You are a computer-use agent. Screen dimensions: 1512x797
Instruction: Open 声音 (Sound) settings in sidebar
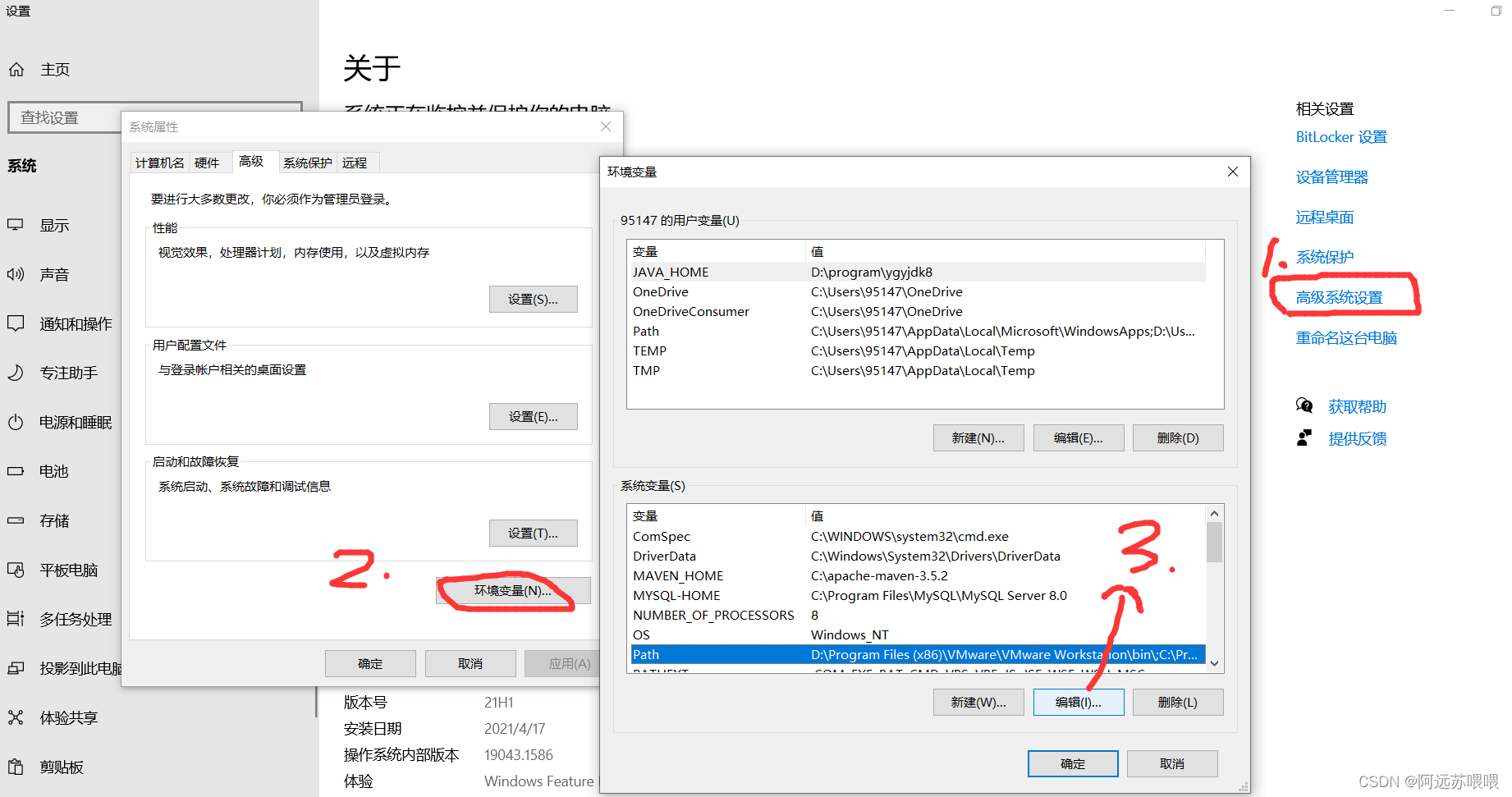54,273
